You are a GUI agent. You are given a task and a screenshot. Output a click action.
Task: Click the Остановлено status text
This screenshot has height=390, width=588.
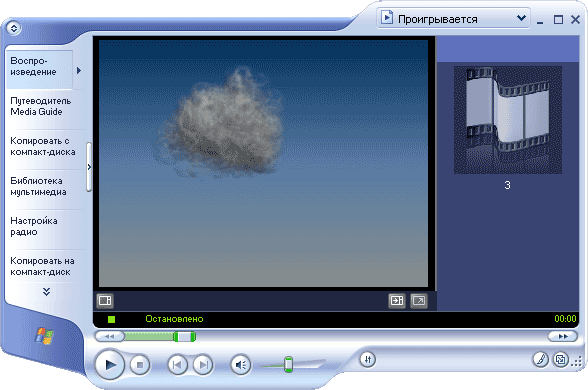[x=174, y=319]
